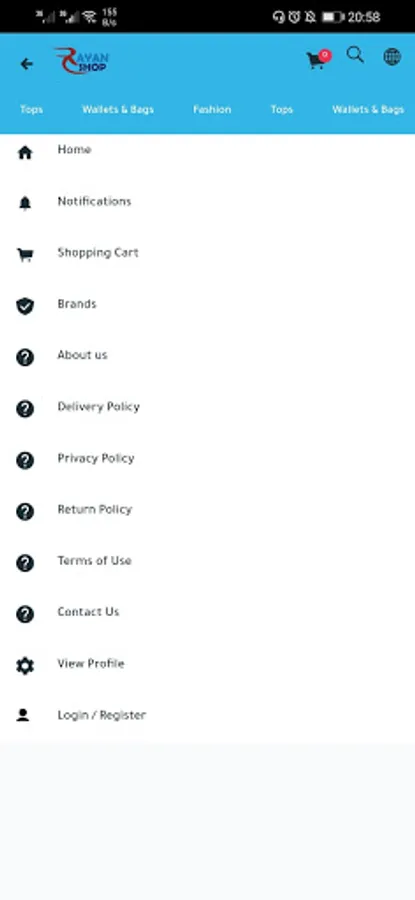Open the Privacy Policy entry
The width and height of the screenshot is (415, 900).
pos(207,459)
